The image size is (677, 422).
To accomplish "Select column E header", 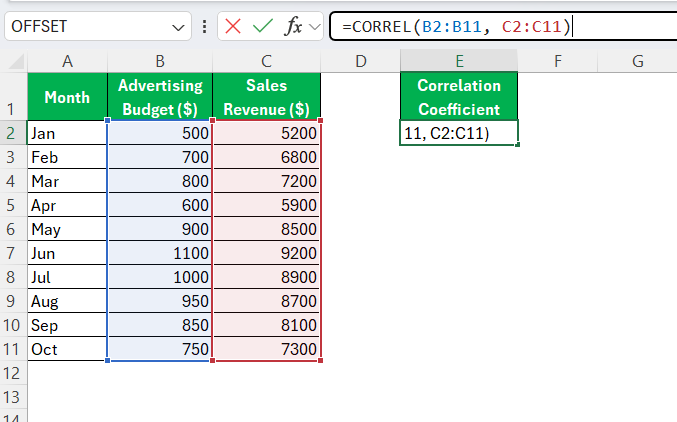I will point(459,61).
